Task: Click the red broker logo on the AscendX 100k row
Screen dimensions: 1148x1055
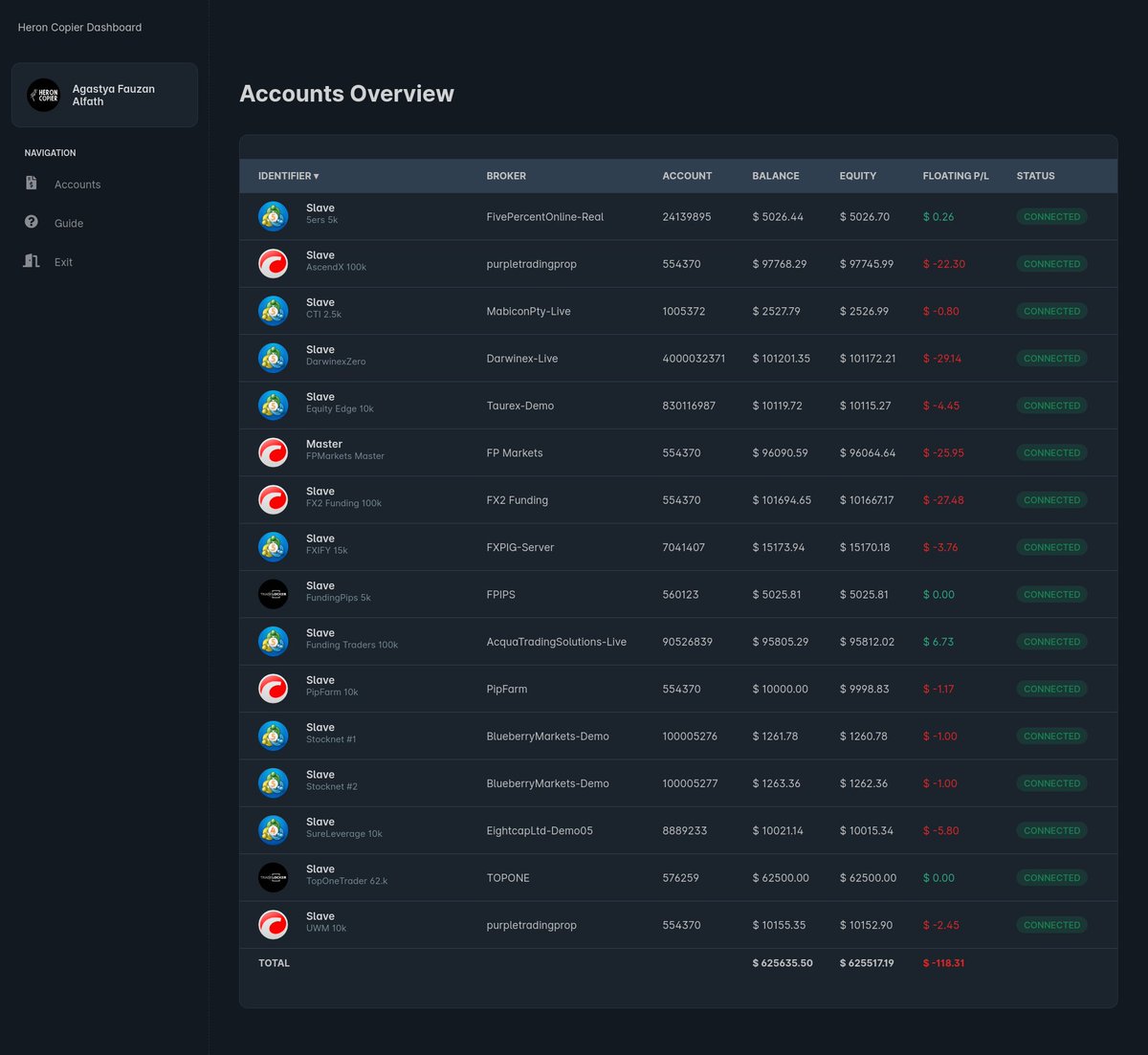Action: (x=273, y=263)
